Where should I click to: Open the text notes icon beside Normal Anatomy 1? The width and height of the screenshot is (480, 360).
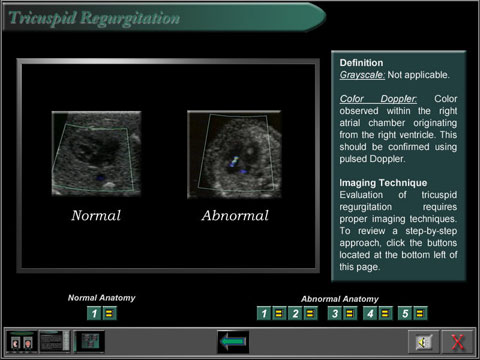coord(110,313)
